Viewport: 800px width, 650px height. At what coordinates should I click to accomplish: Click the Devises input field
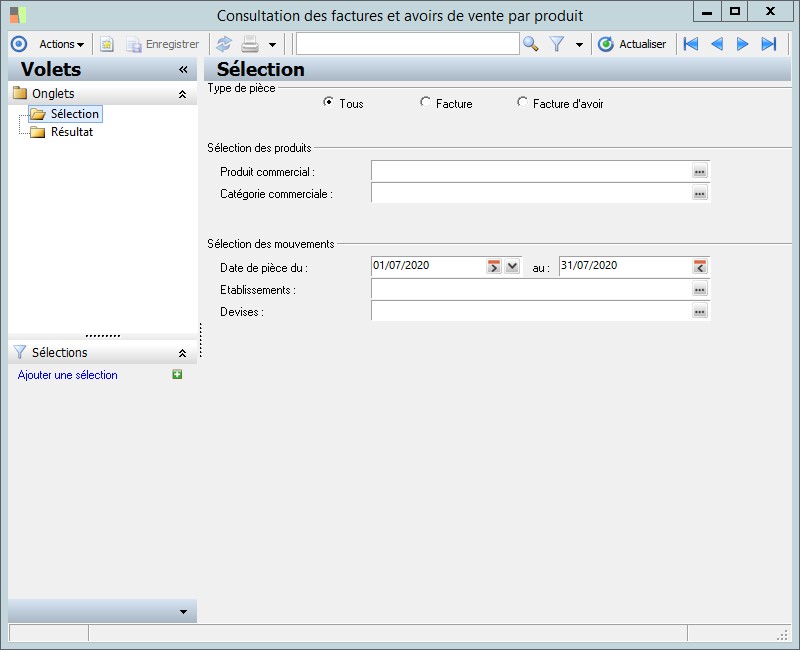point(531,311)
